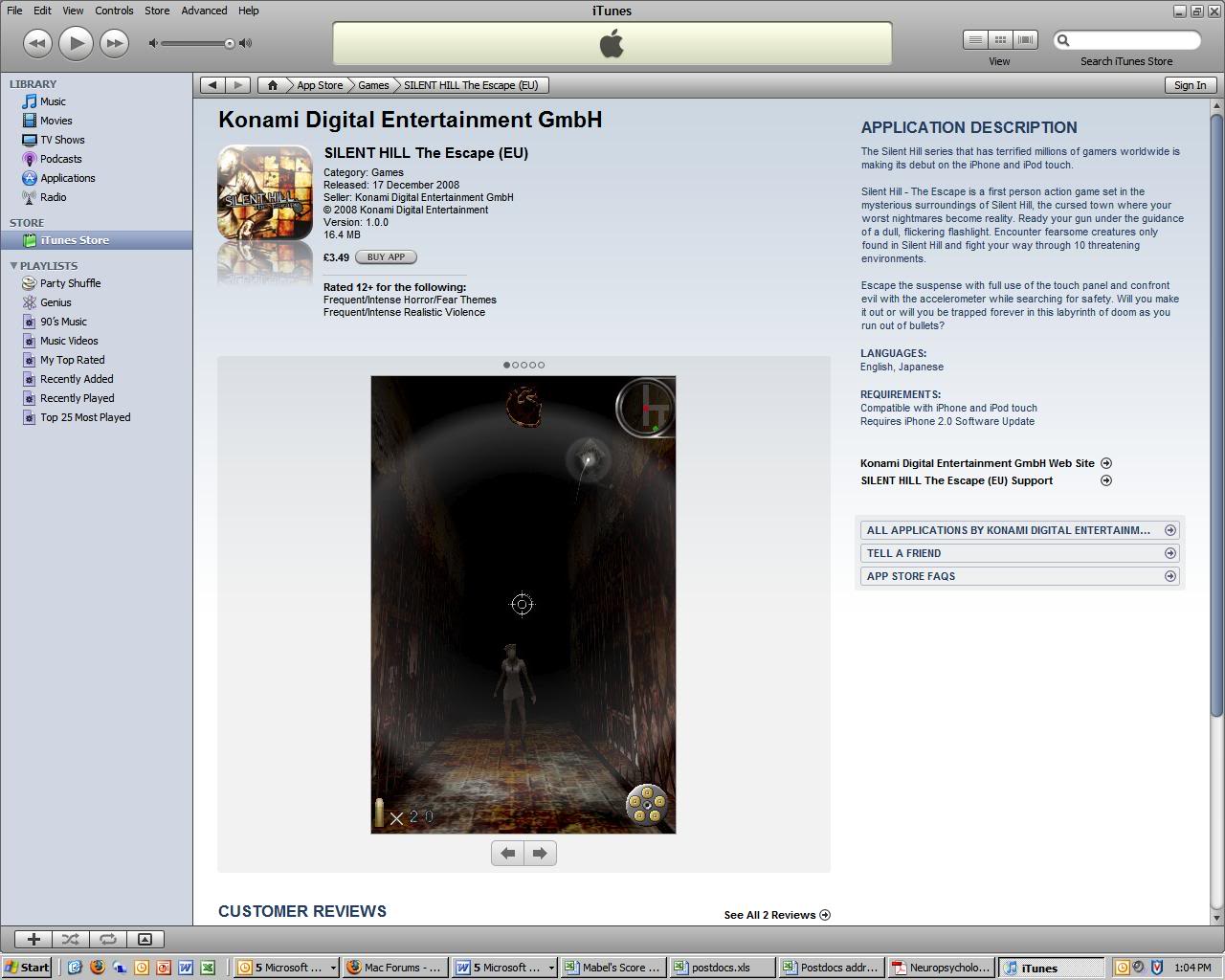Open the Advanced menu
This screenshot has width=1225, height=980.
pyautogui.click(x=204, y=11)
